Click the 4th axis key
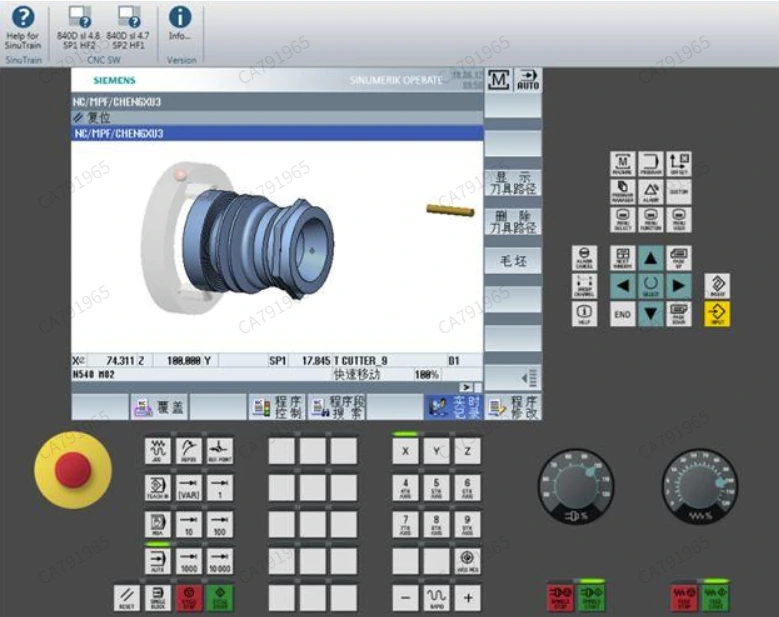 point(405,487)
